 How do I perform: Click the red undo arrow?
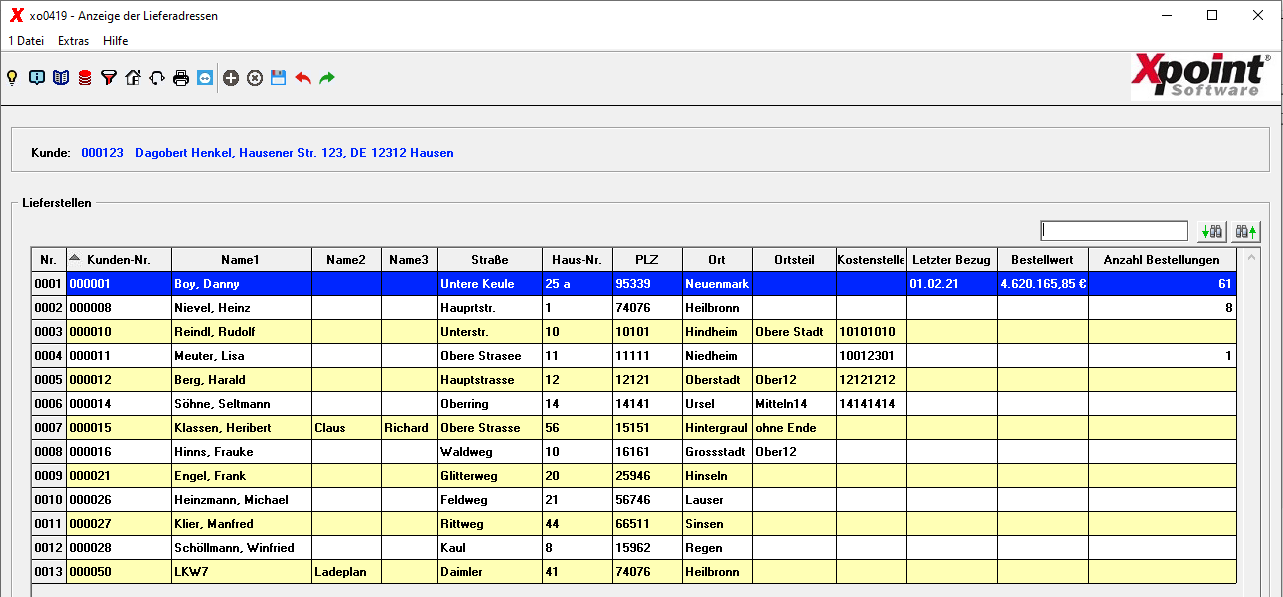click(303, 77)
